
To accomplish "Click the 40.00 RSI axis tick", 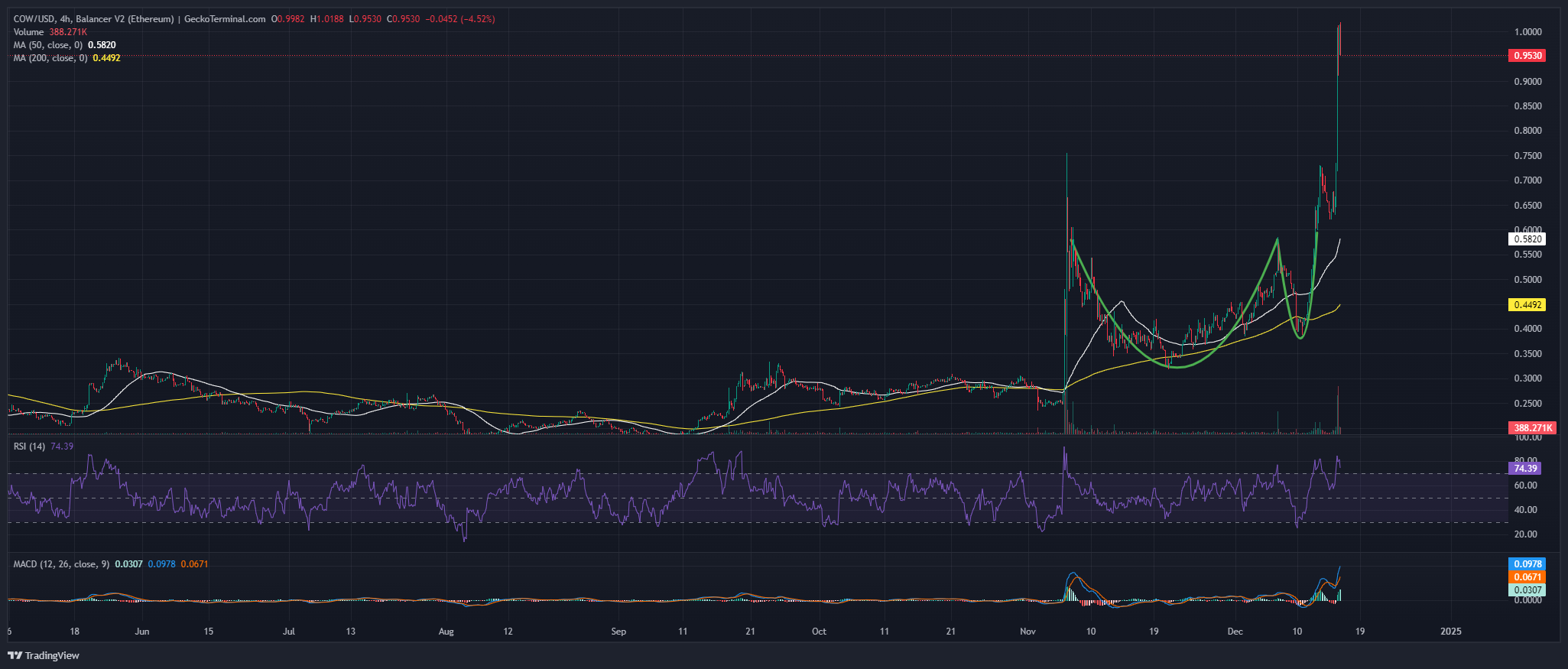I will (x=1525, y=510).
